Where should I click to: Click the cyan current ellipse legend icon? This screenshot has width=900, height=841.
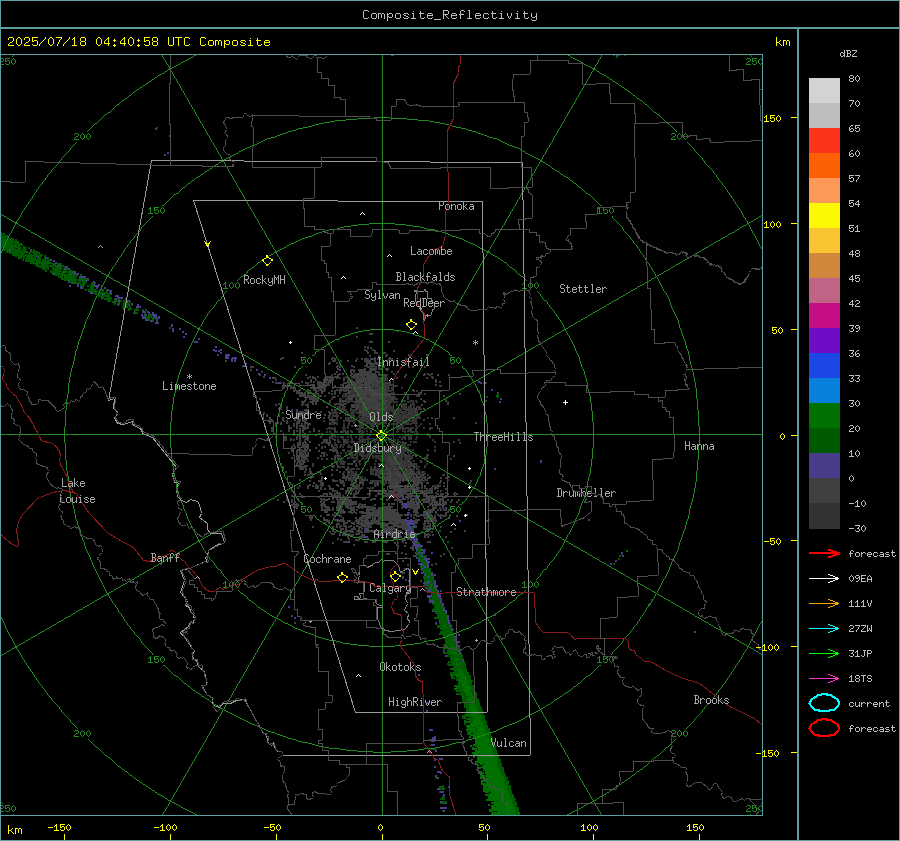tap(824, 703)
